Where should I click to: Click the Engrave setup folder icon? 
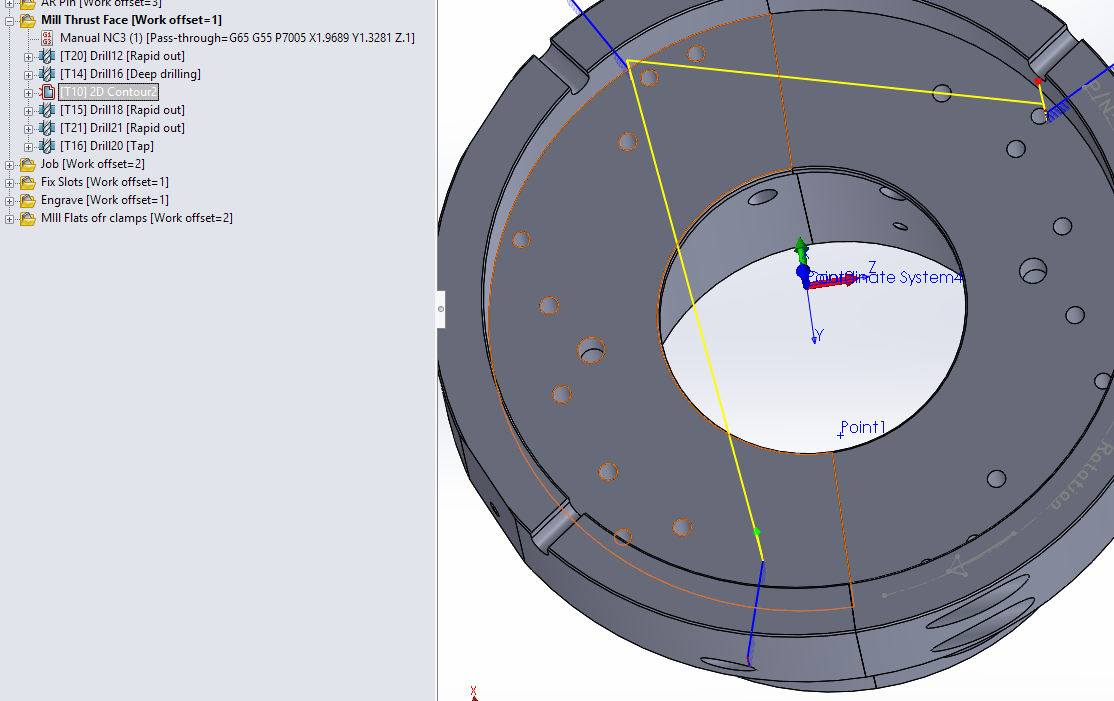[28, 199]
